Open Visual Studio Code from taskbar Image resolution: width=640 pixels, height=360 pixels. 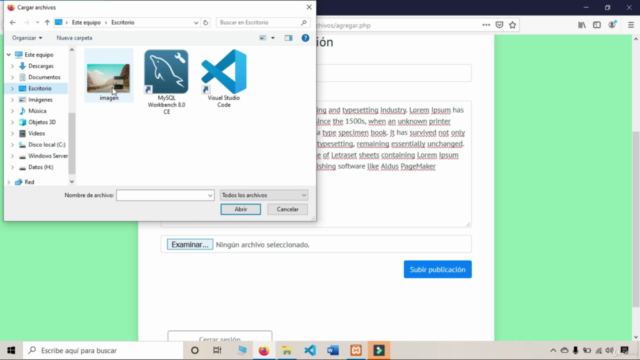(310, 350)
